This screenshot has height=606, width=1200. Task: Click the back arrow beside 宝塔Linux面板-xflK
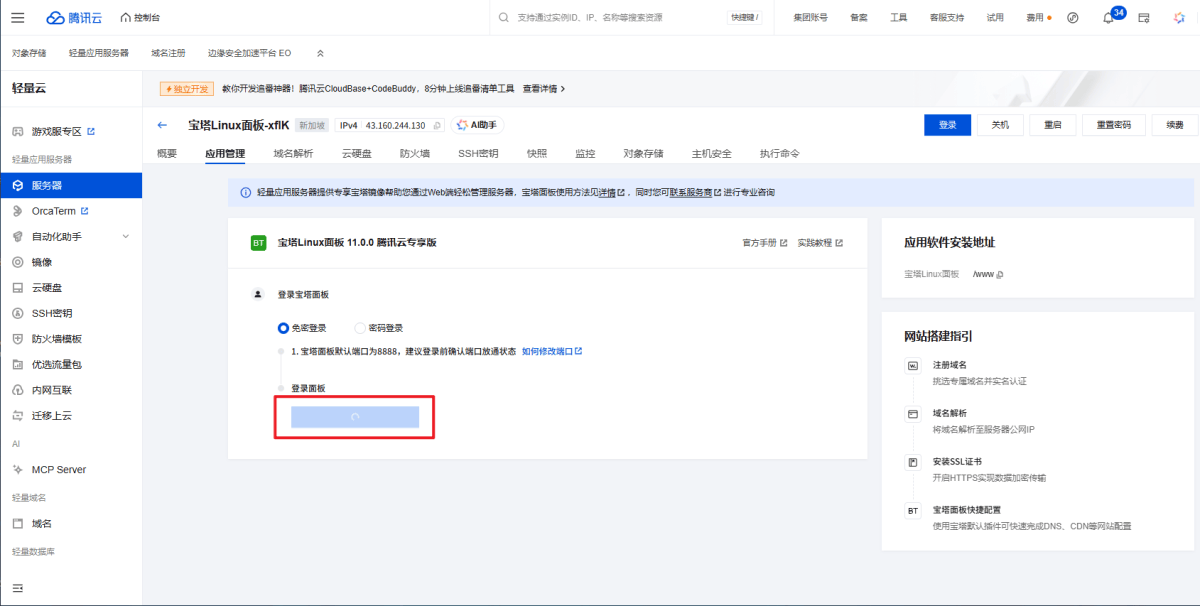(162, 125)
